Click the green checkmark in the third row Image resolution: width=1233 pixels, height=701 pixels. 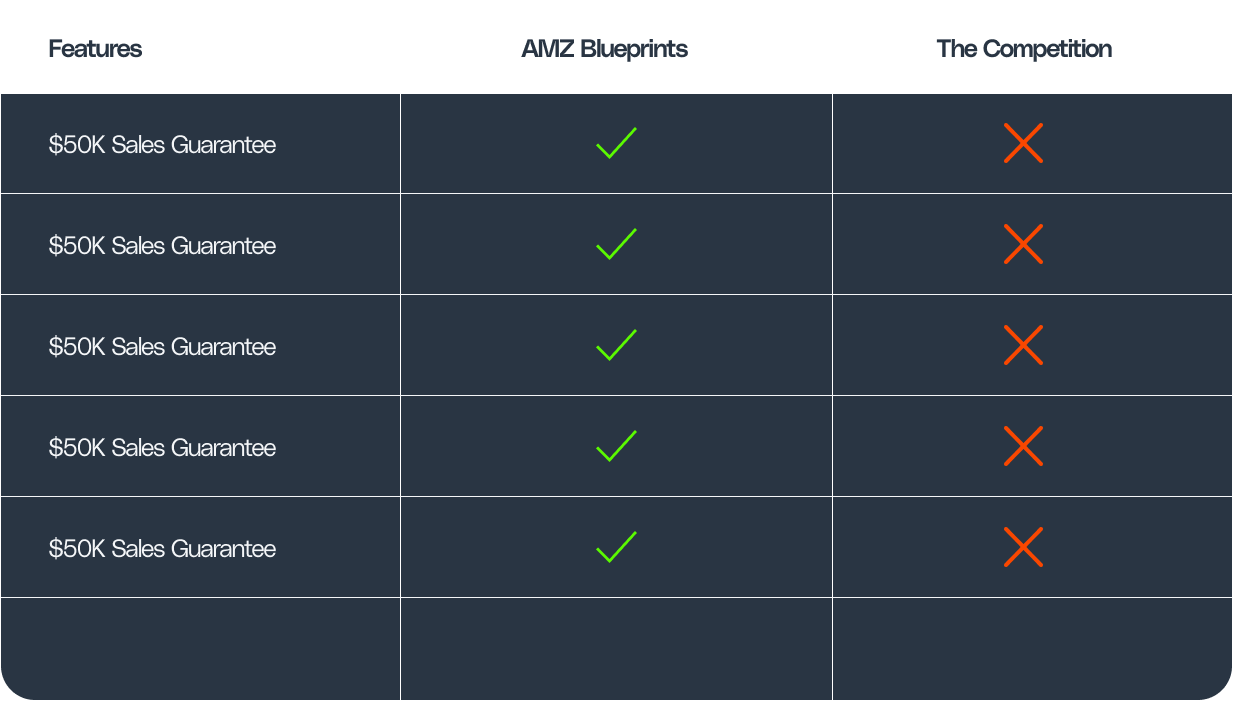pyautogui.click(x=616, y=346)
